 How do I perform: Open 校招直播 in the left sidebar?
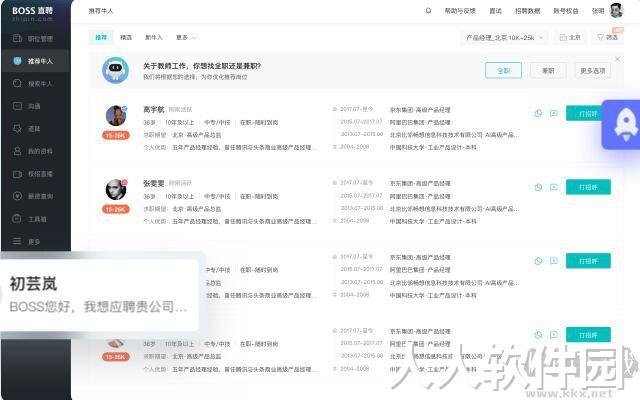click(x=36, y=174)
